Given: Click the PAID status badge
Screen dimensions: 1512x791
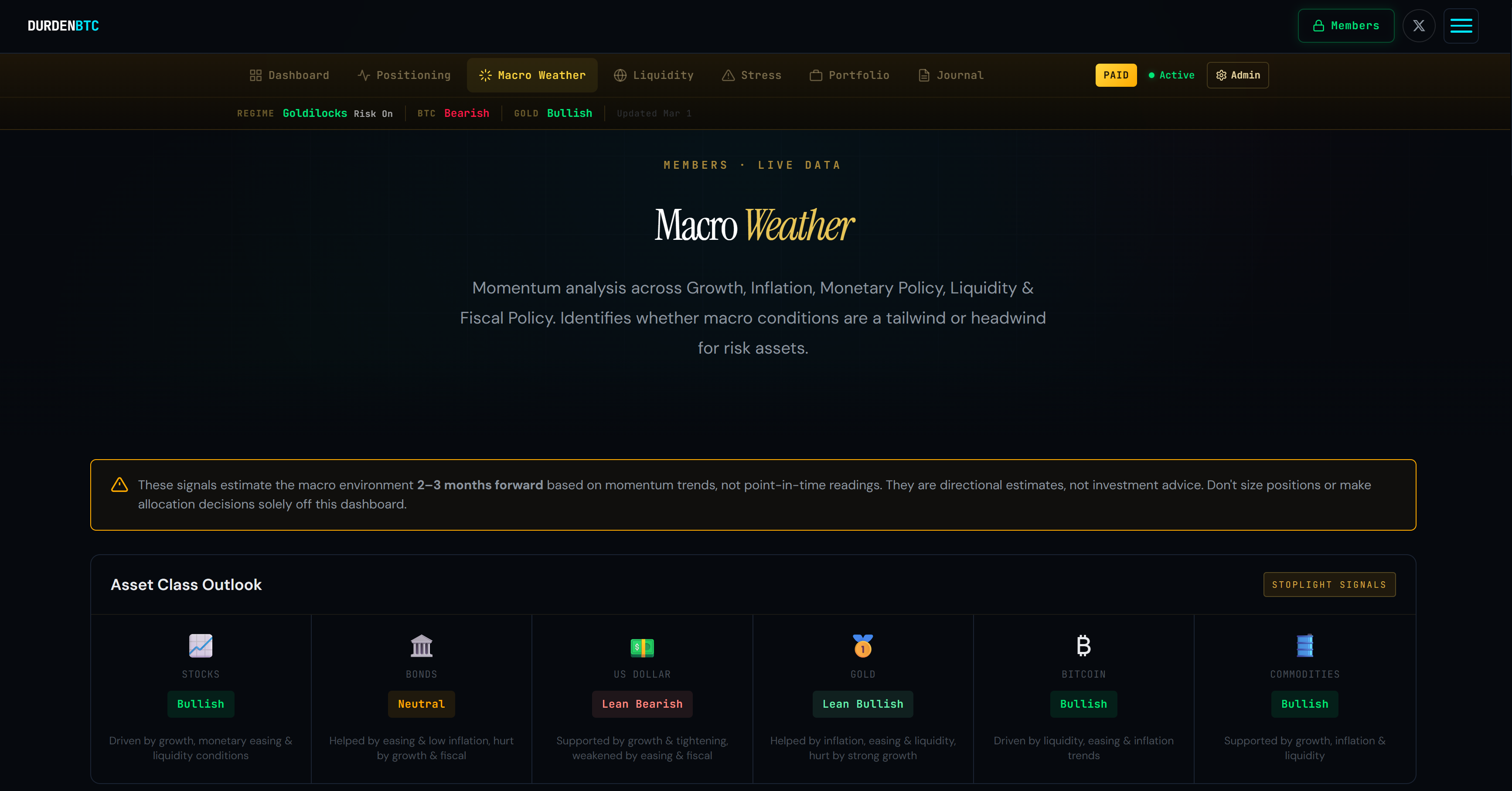Looking at the screenshot, I should click(1116, 75).
